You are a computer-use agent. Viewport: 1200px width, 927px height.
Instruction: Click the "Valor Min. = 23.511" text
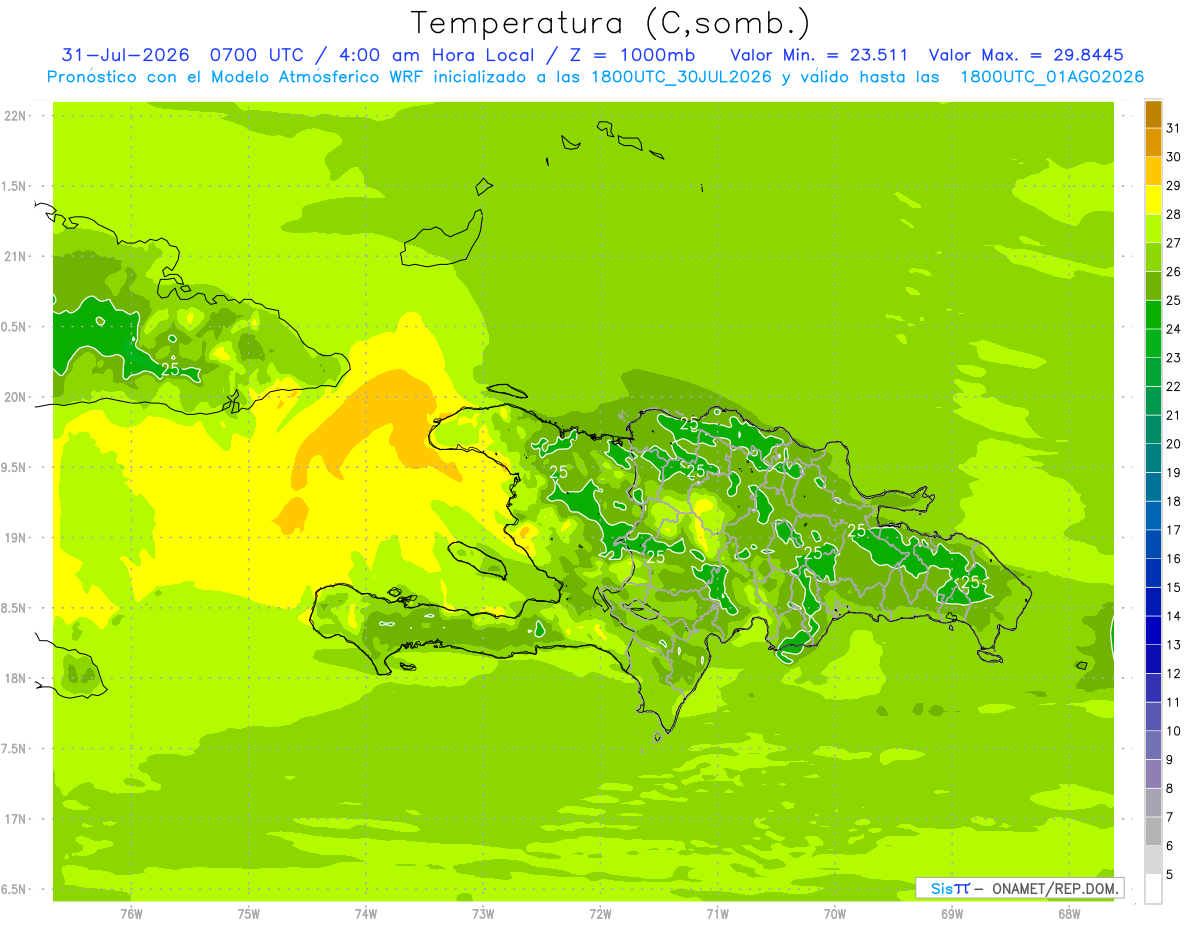[819, 55]
